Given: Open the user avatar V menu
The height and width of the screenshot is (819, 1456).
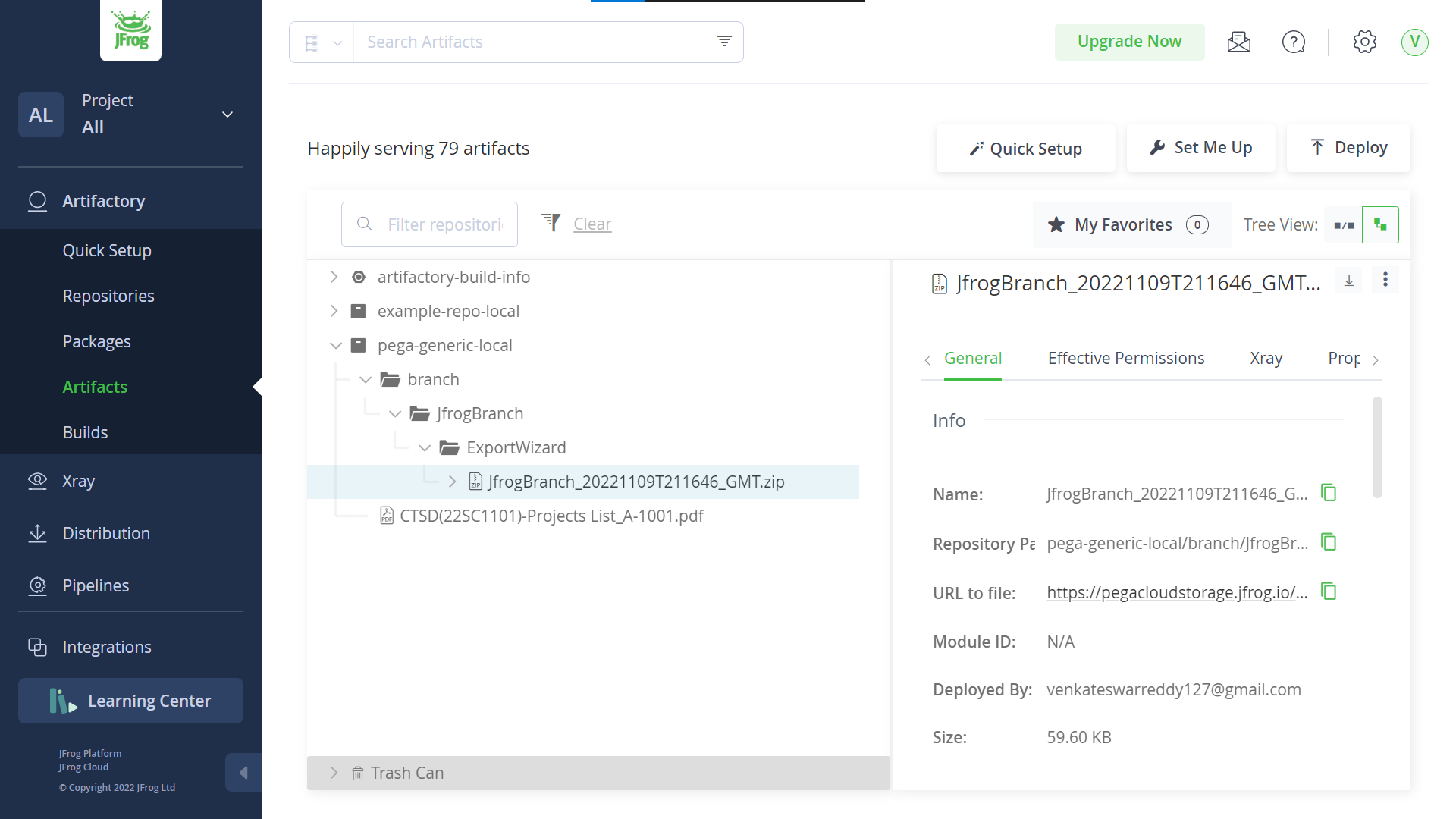Looking at the screenshot, I should coord(1414,42).
